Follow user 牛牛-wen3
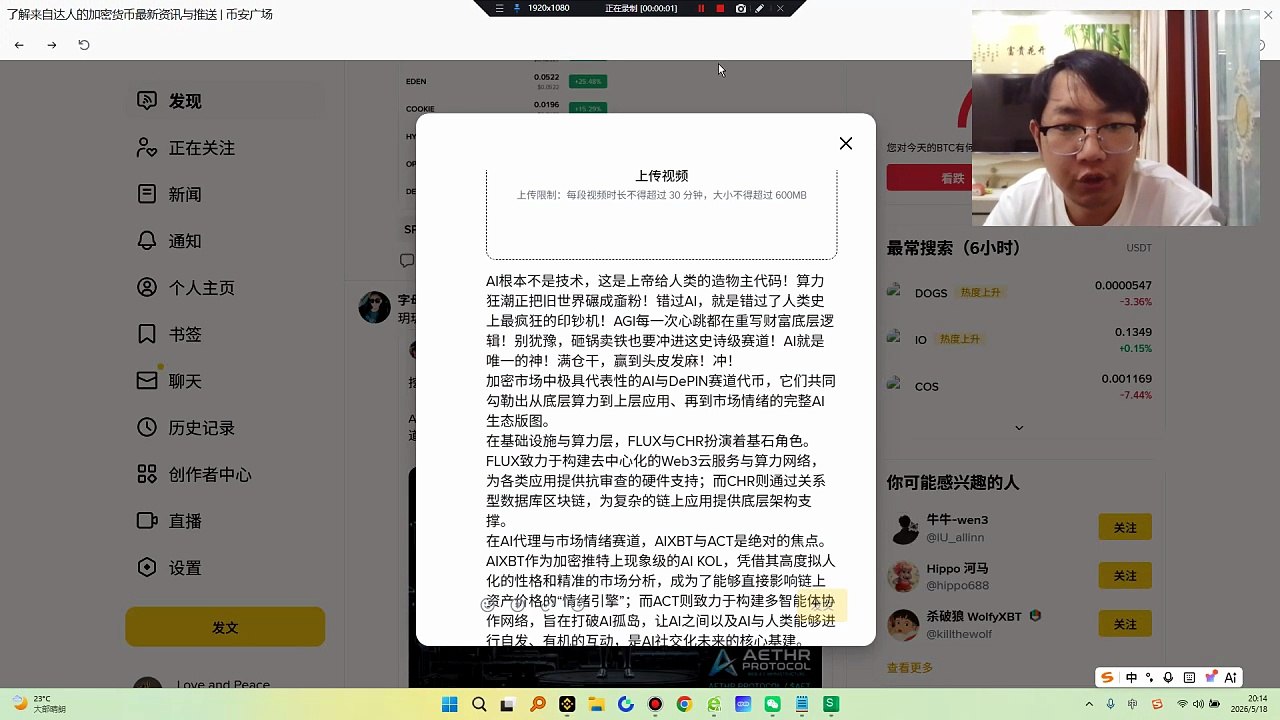Viewport: 1280px width, 720px height. [x=1125, y=527]
